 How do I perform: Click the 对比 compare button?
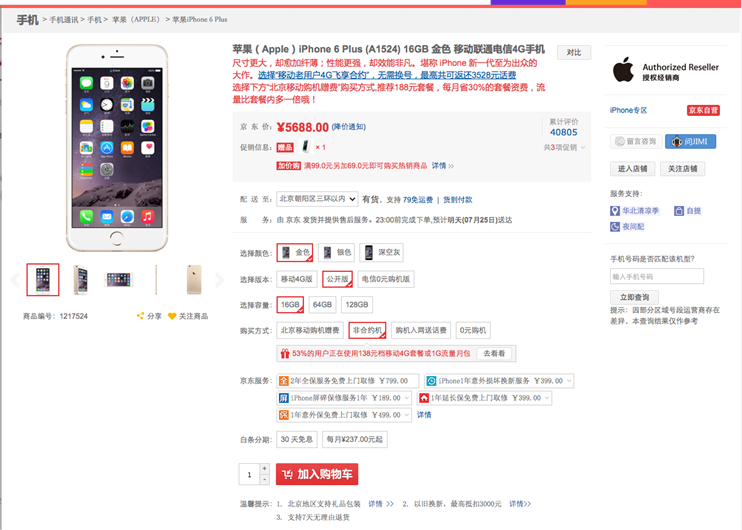(x=574, y=53)
